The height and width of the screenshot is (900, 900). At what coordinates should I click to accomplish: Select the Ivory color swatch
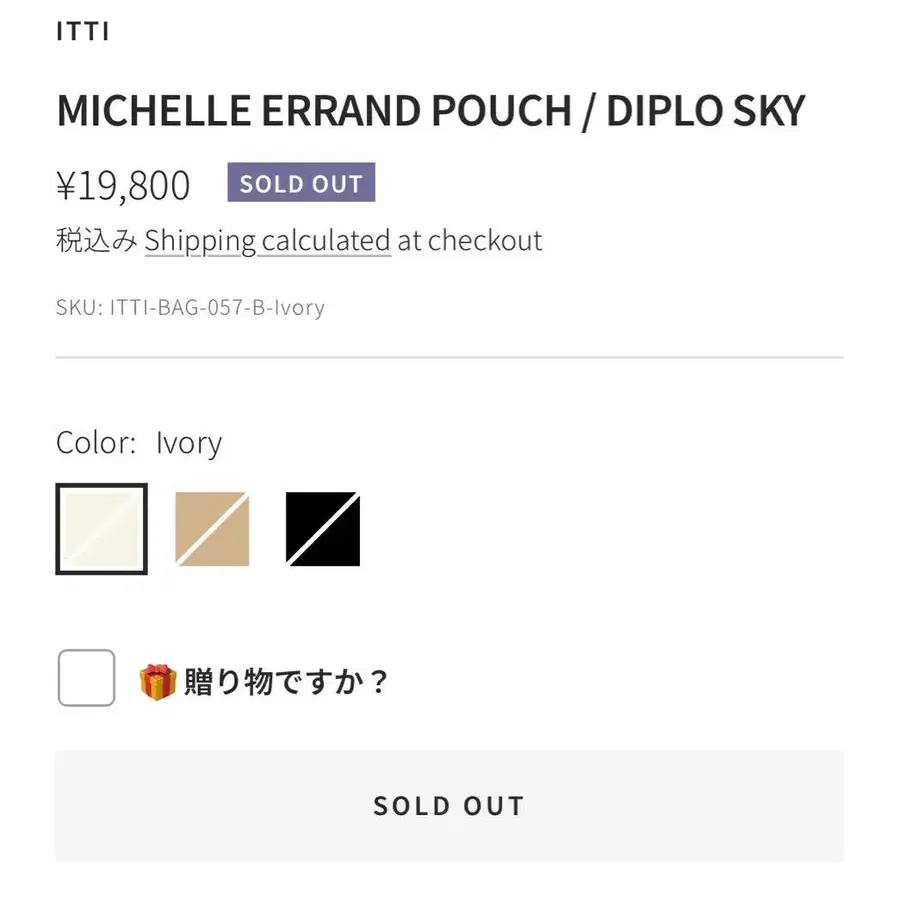[x=101, y=529]
